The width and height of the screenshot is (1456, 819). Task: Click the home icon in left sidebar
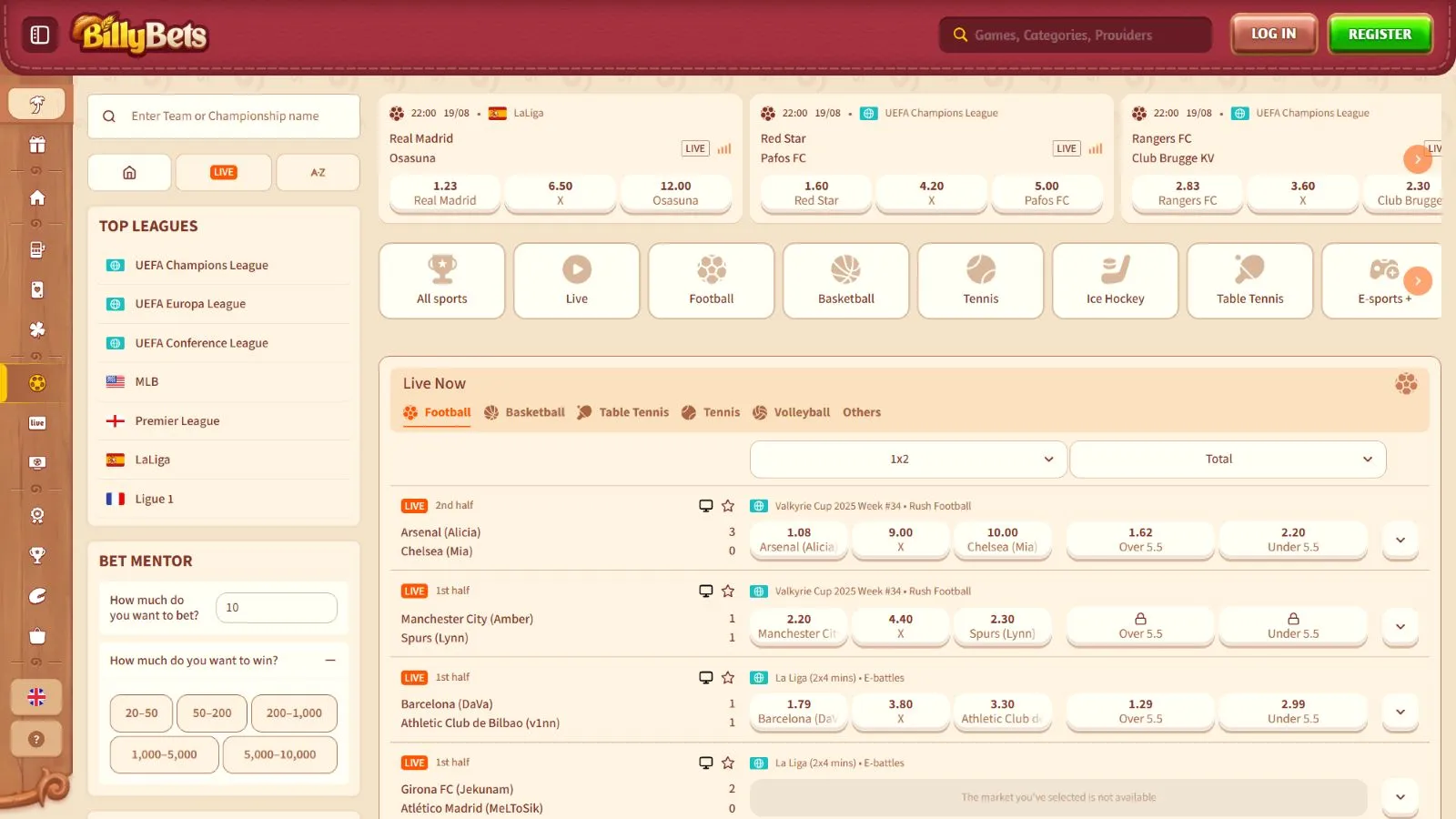37,197
